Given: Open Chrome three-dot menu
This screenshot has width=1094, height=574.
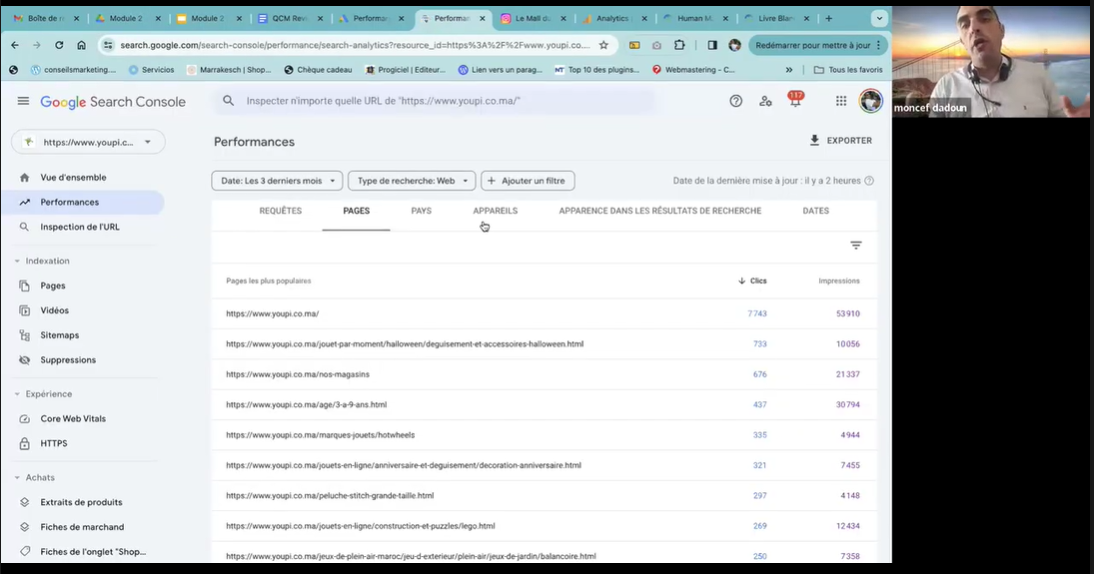Looking at the screenshot, I should (x=878, y=45).
